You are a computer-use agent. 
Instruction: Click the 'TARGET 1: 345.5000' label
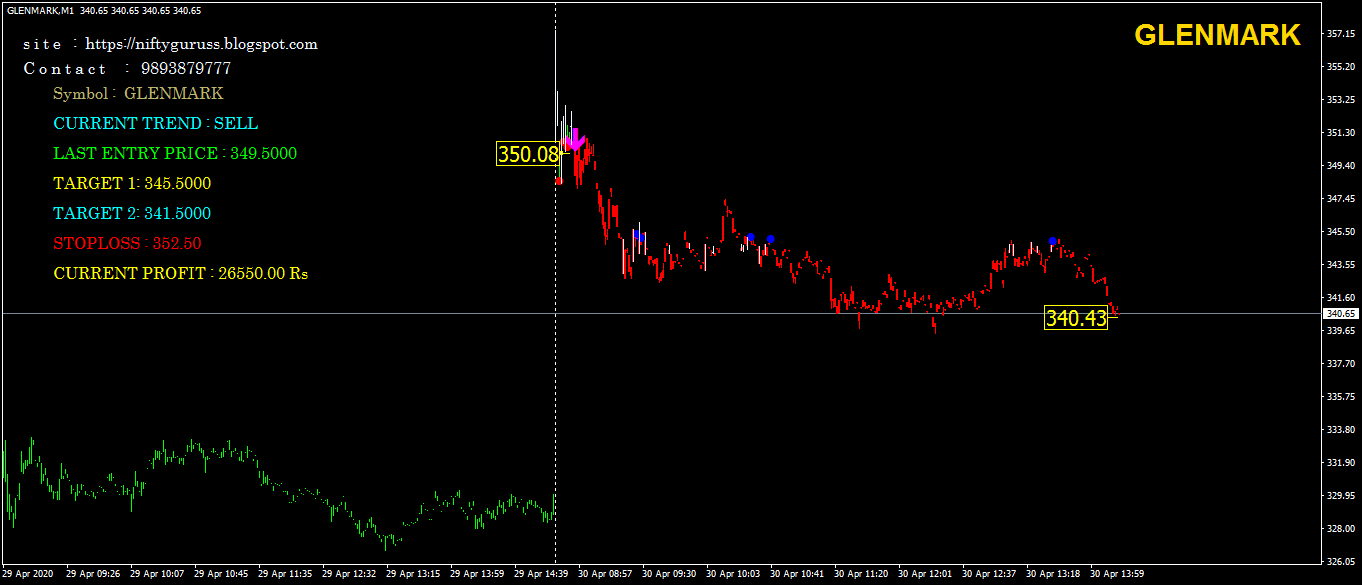click(x=132, y=183)
